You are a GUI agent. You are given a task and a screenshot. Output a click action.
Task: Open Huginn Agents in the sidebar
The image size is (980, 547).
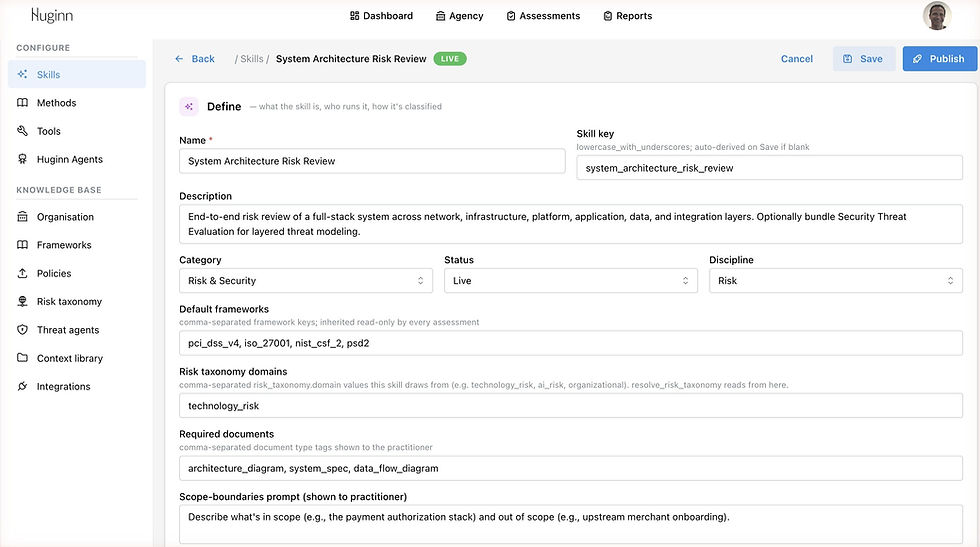pos(77,159)
